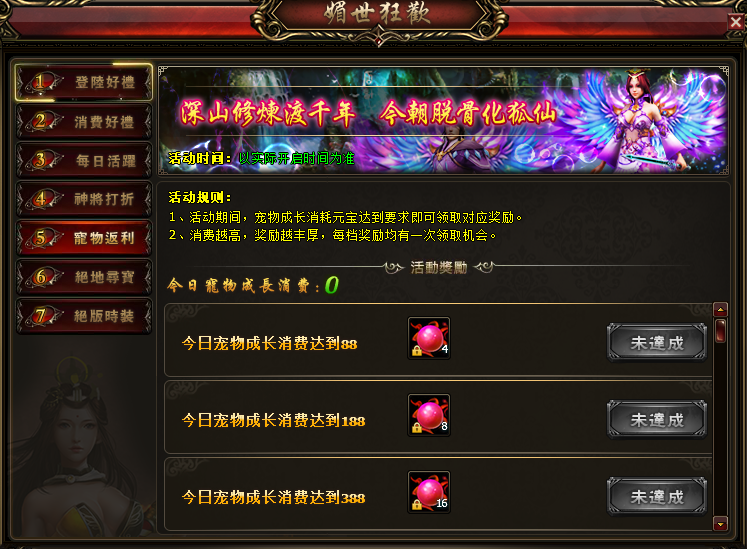Click the number 7 badge icon on sidebar
The image size is (747, 549).
[42, 315]
